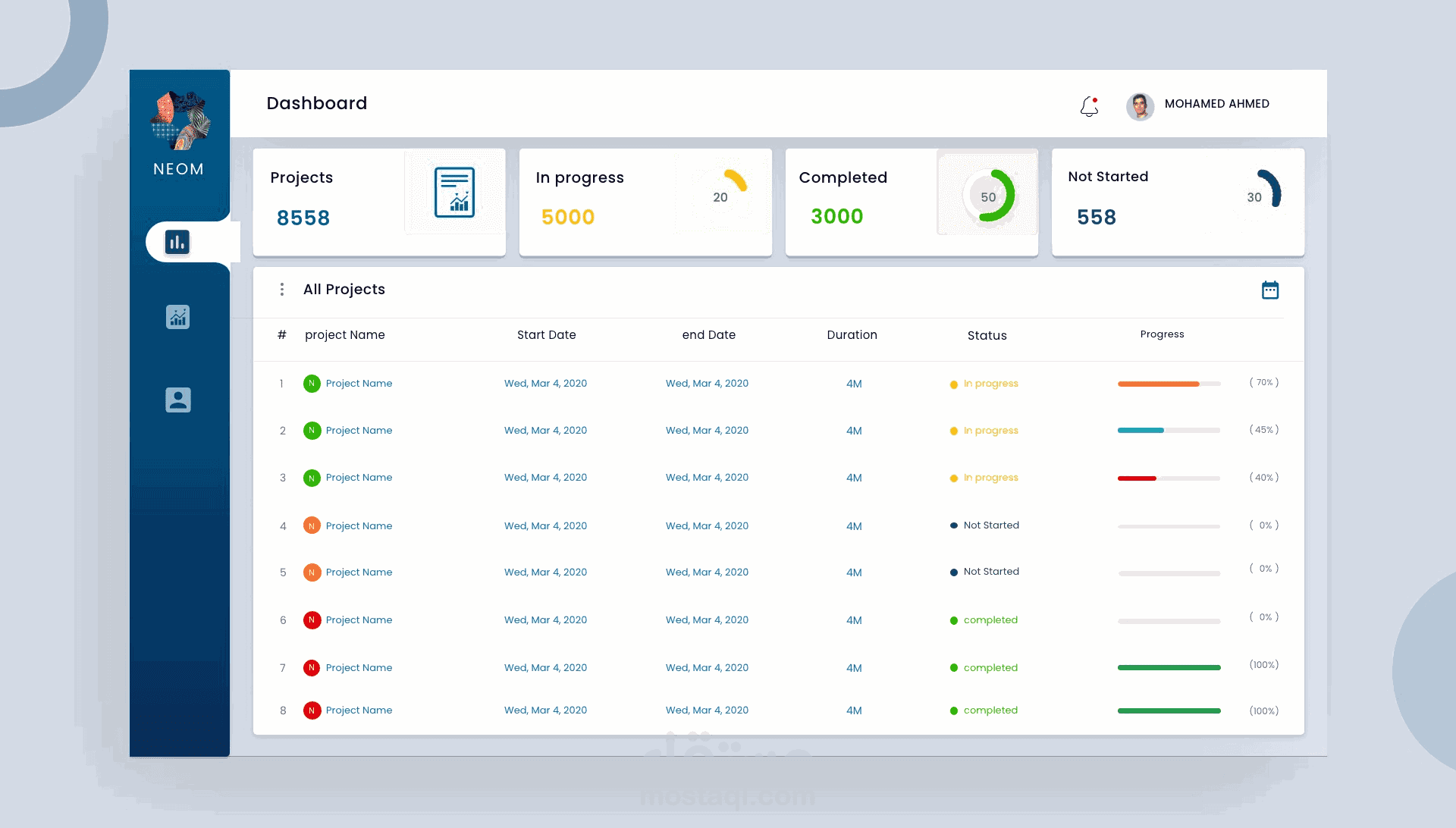Click the NEOM logo in sidebar
The image size is (1456, 828).
coord(180,121)
